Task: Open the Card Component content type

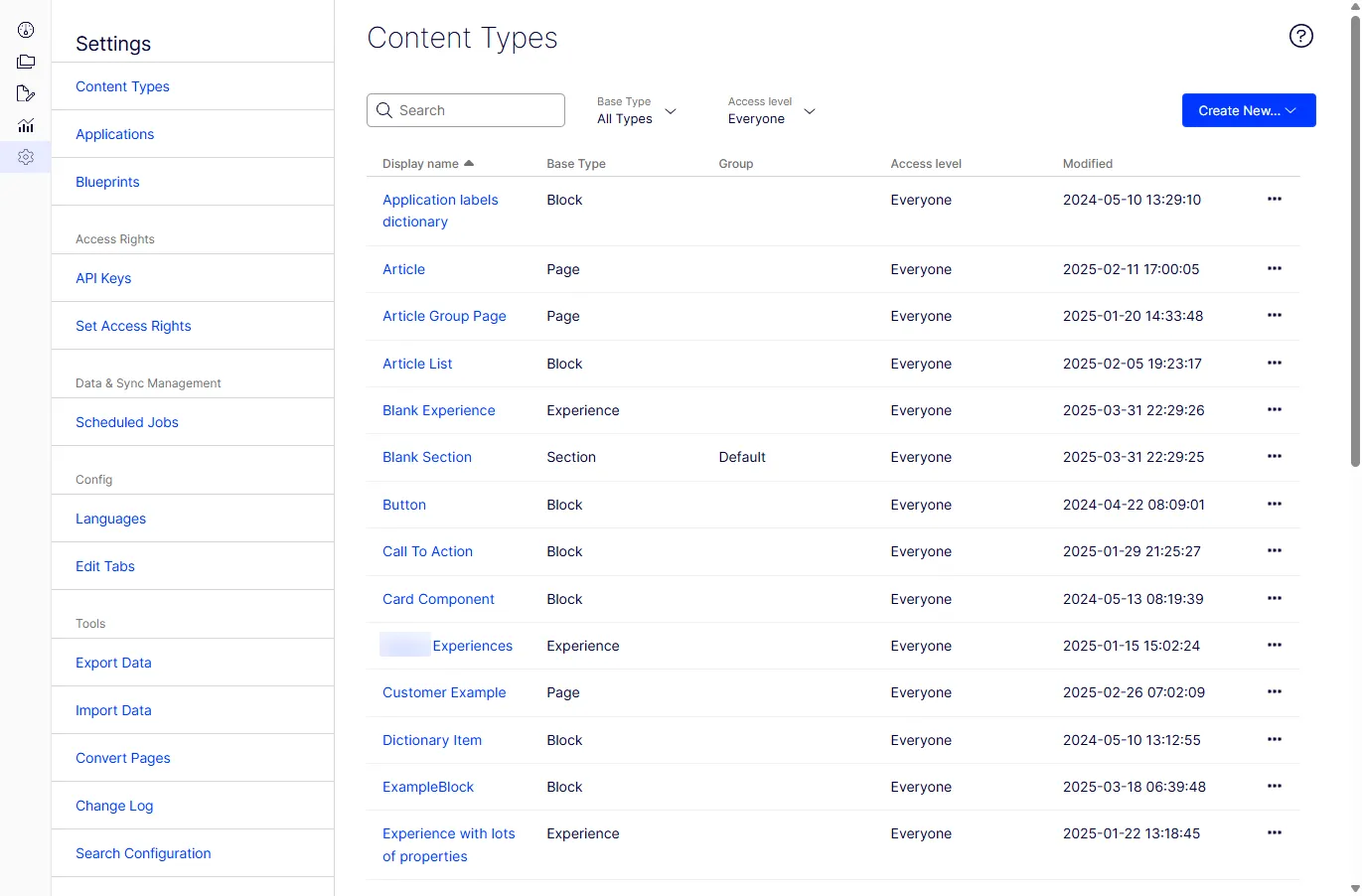Action: pos(438,599)
